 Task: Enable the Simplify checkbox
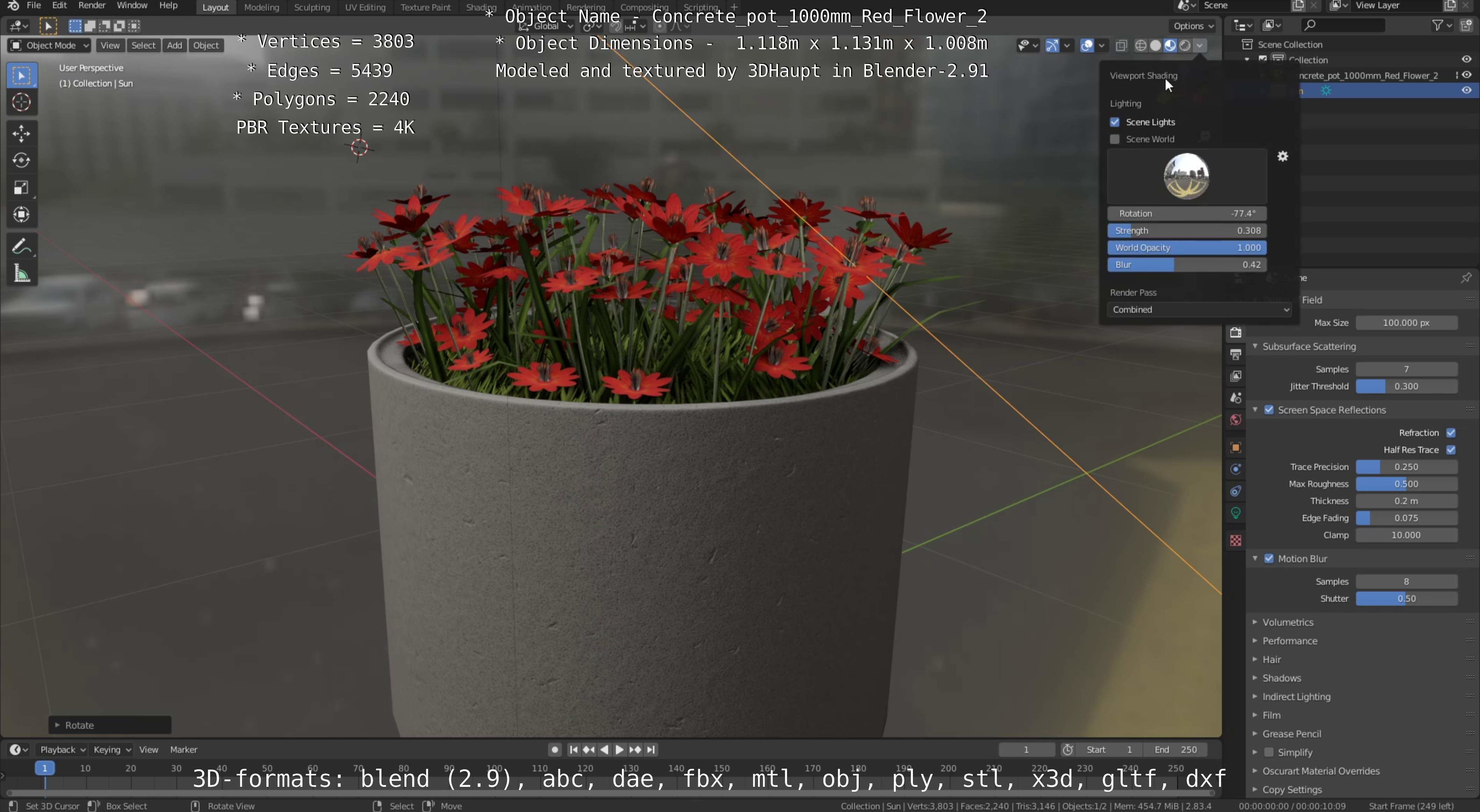pyautogui.click(x=1269, y=752)
